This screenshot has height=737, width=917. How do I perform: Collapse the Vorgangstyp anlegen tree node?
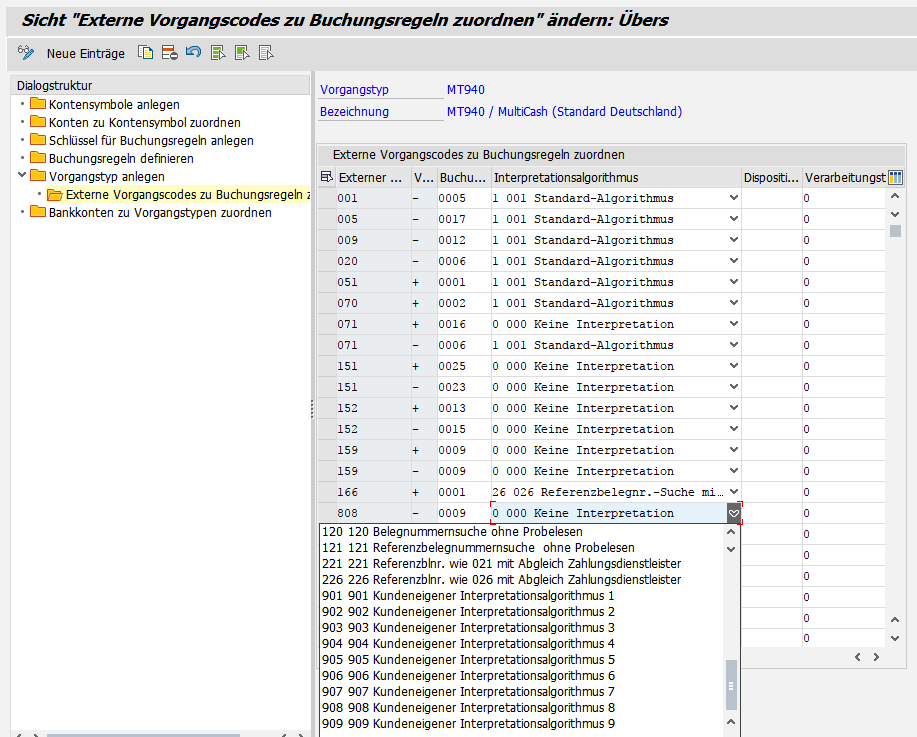22,177
